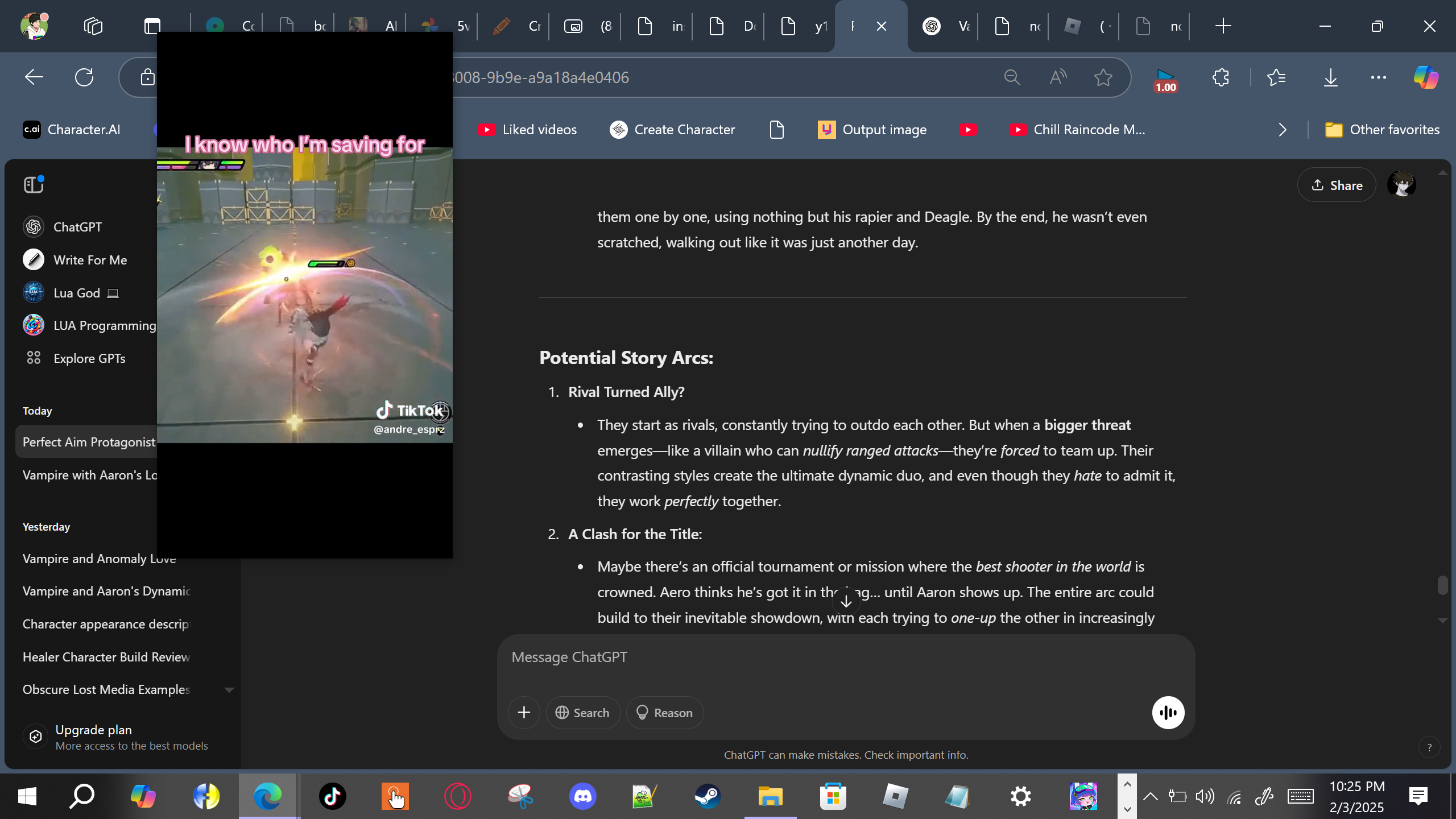Screen dimensions: 1456x819
Task: Open a new browser tab
Action: [1223, 26]
